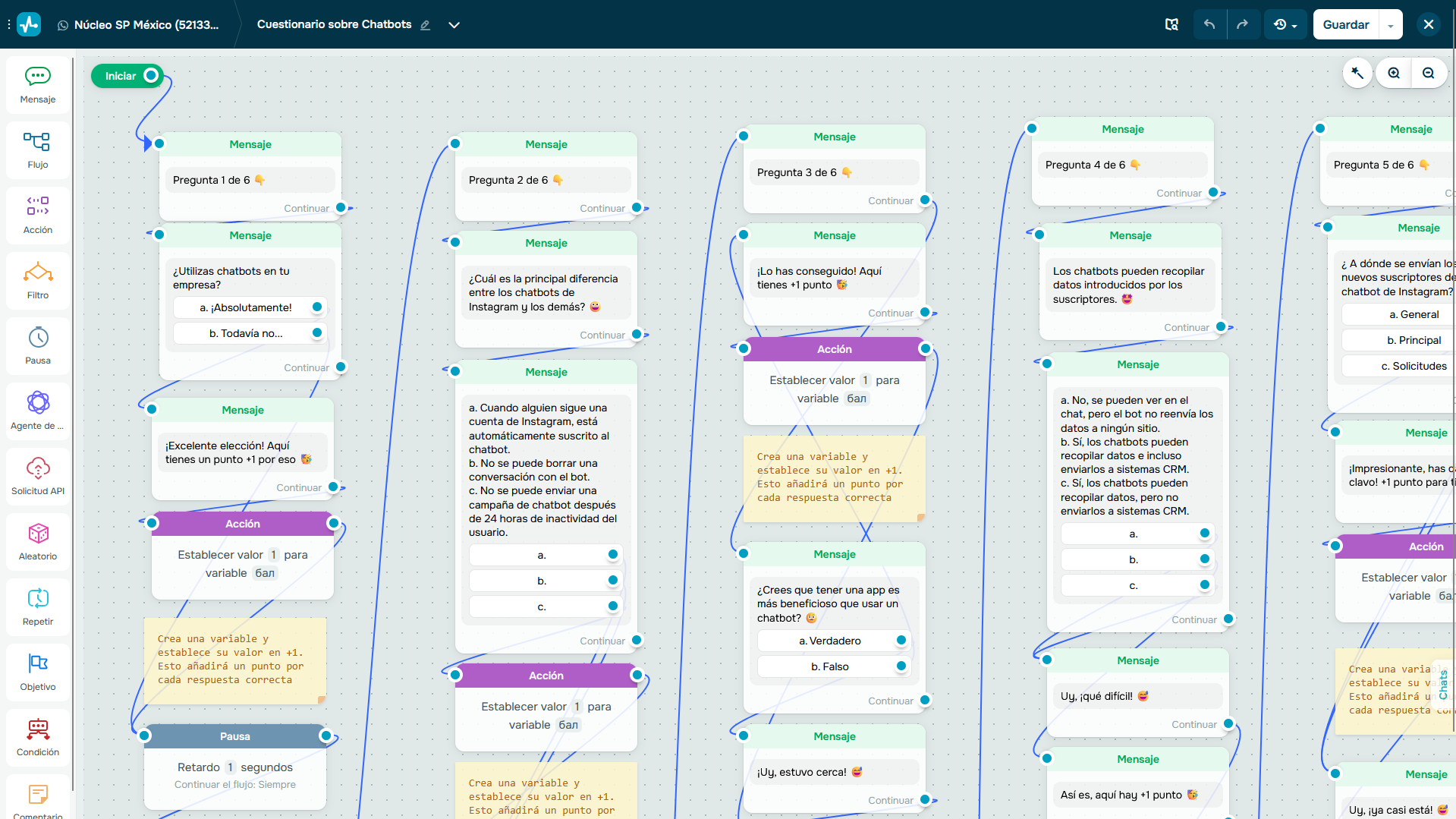This screenshot has width=1456, height=819.
Task: Open the Pausa block Retardo 1 segundos
Action: (235, 767)
